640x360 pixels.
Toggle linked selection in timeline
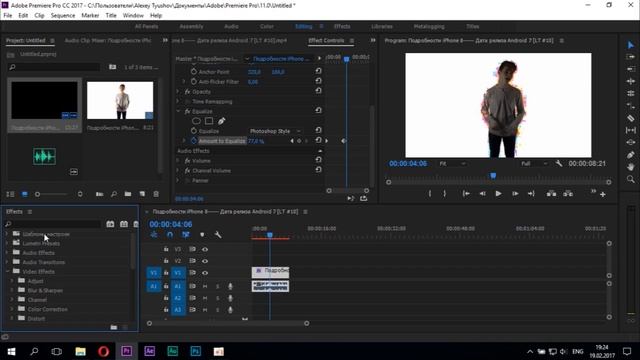tap(186, 235)
